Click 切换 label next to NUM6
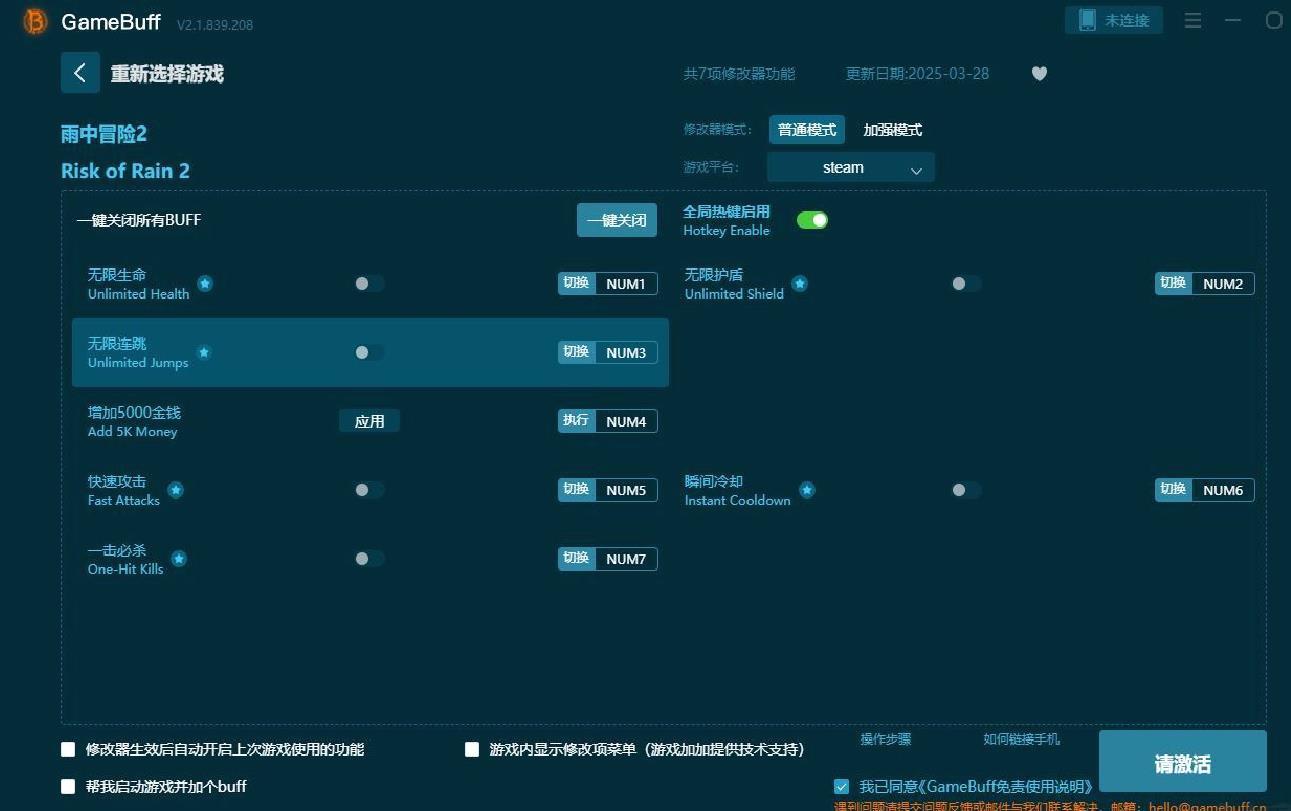1291x811 pixels. (1173, 489)
